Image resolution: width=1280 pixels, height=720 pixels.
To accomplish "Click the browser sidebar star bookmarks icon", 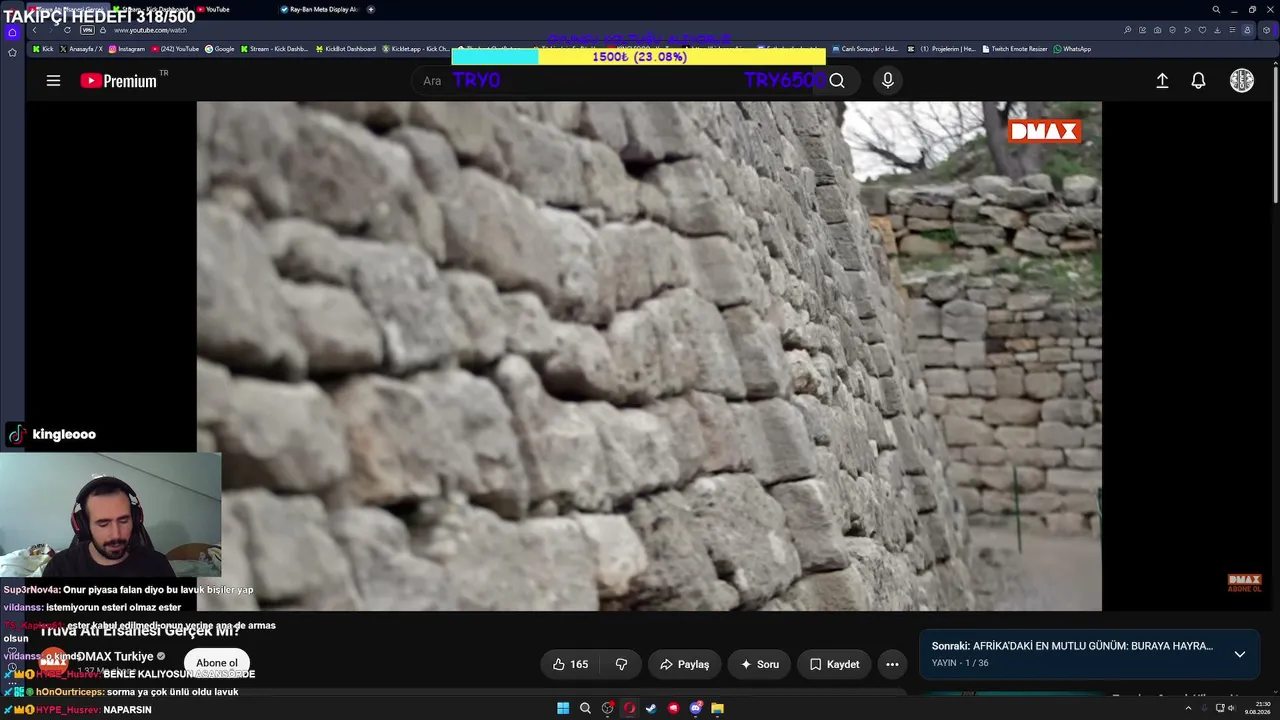I will pos(12,52).
